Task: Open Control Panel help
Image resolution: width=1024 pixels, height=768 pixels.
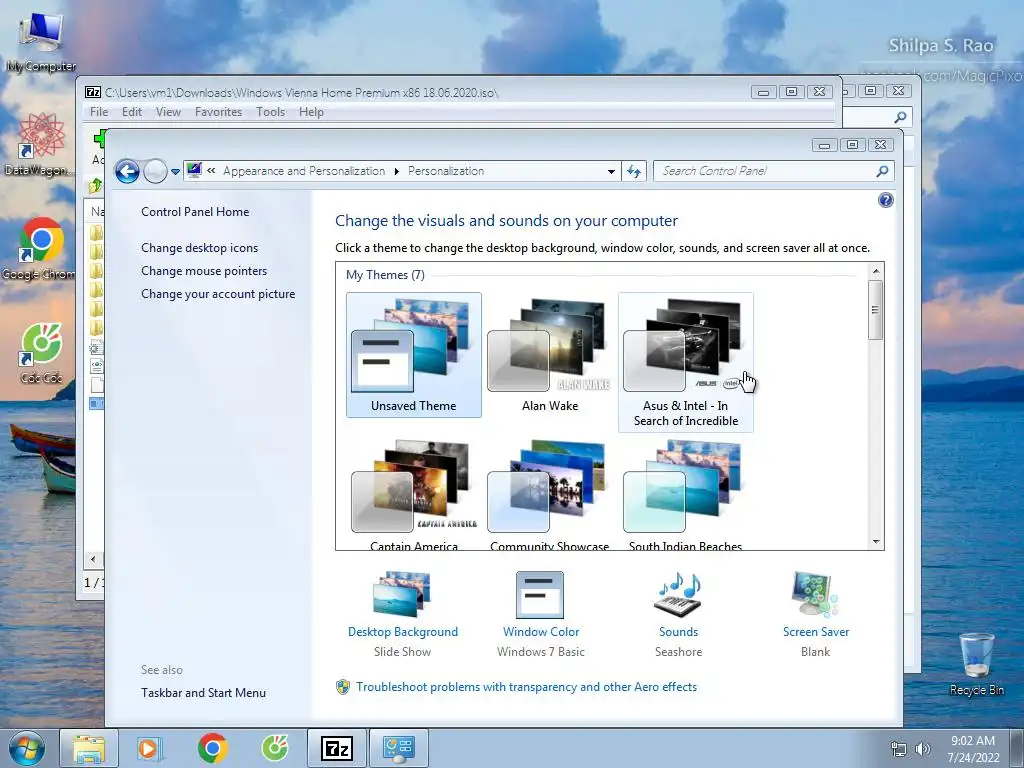Action: point(886,200)
